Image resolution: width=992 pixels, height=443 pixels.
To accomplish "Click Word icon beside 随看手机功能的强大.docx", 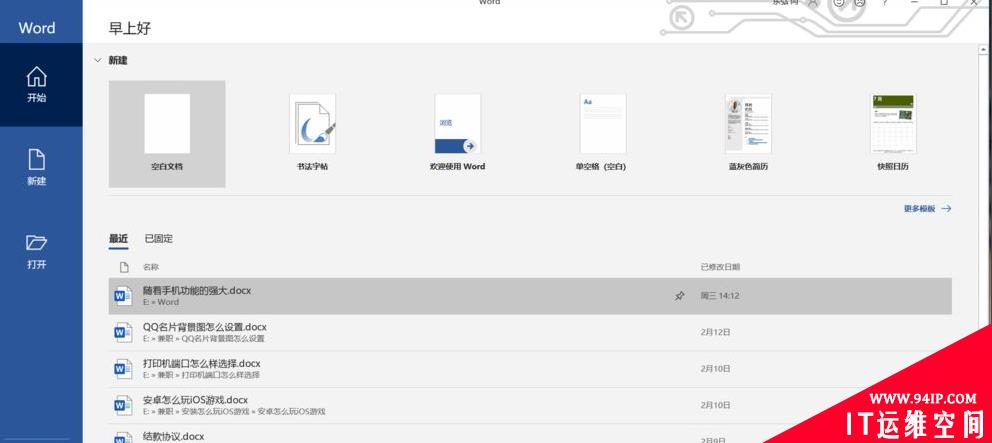I will coord(123,296).
